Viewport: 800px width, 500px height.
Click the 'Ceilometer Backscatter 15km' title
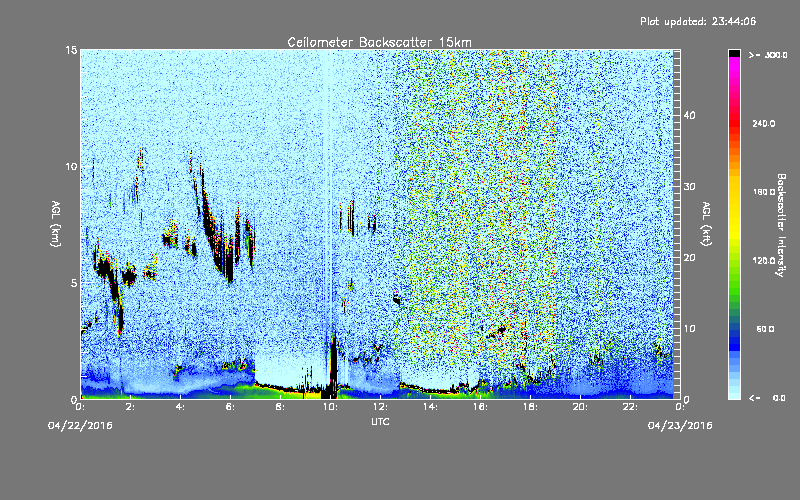(x=379, y=42)
